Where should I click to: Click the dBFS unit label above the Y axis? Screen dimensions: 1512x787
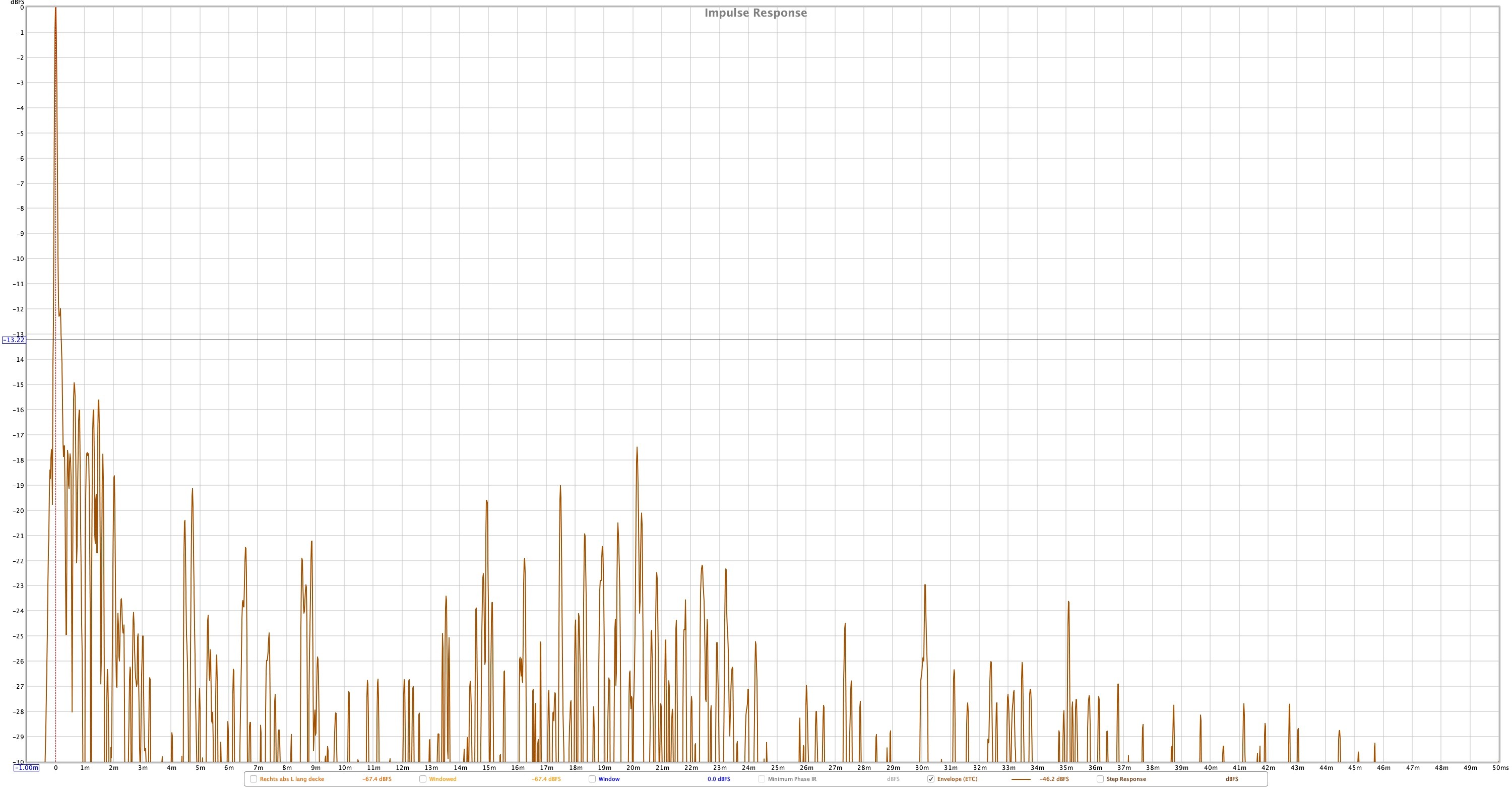[17, 3]
